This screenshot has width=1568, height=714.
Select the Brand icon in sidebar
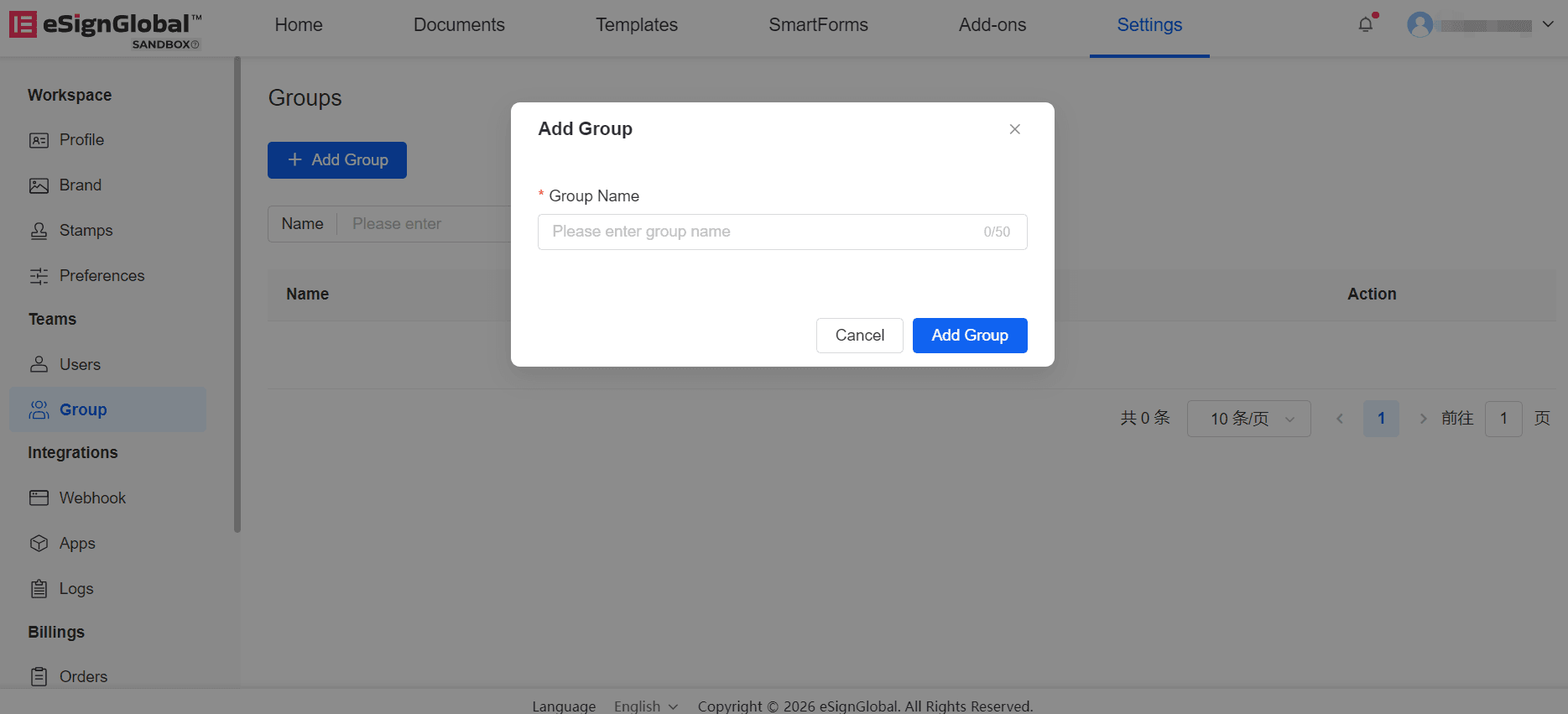(x=39, y=185)
